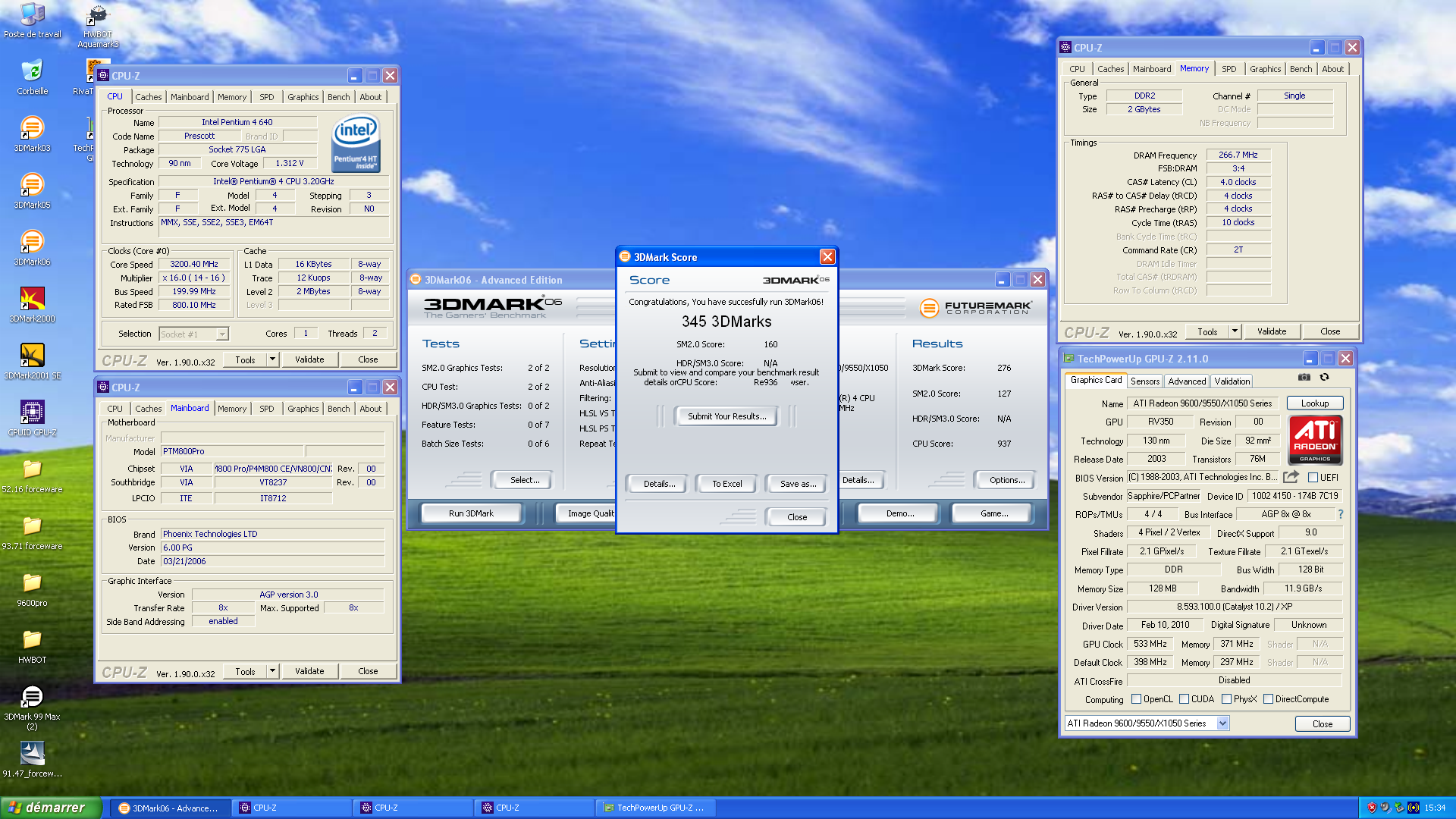1456x819 pixels.
Task: Click the Bus Interface question mark
Action: pyautogui.click(x=1340, y=514)
